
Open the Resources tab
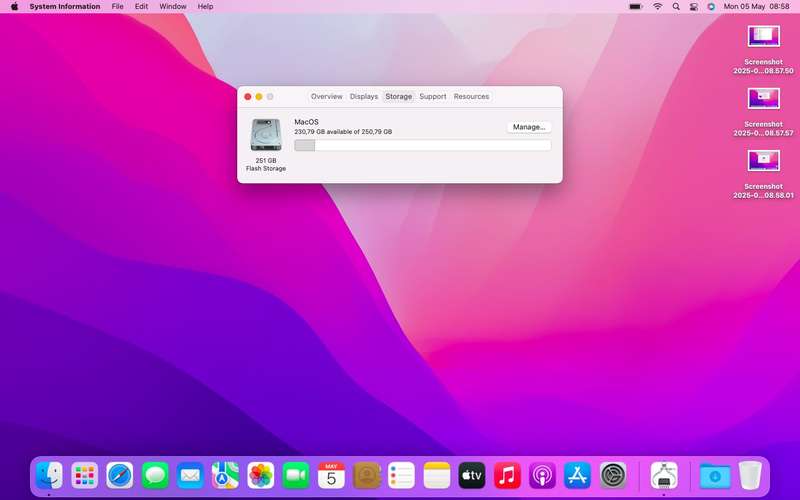click(471, 96)
